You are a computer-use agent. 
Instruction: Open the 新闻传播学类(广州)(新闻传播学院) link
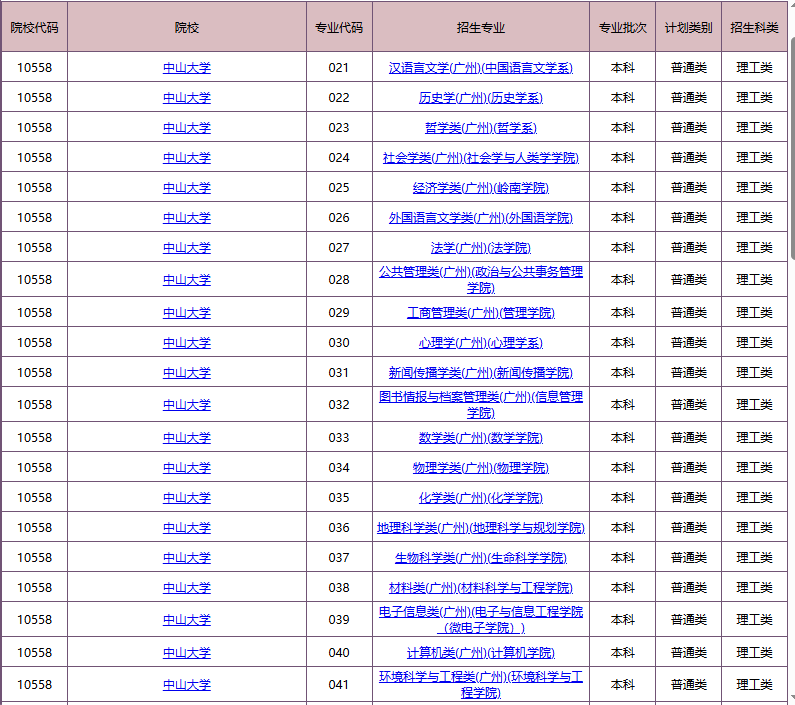481,373
